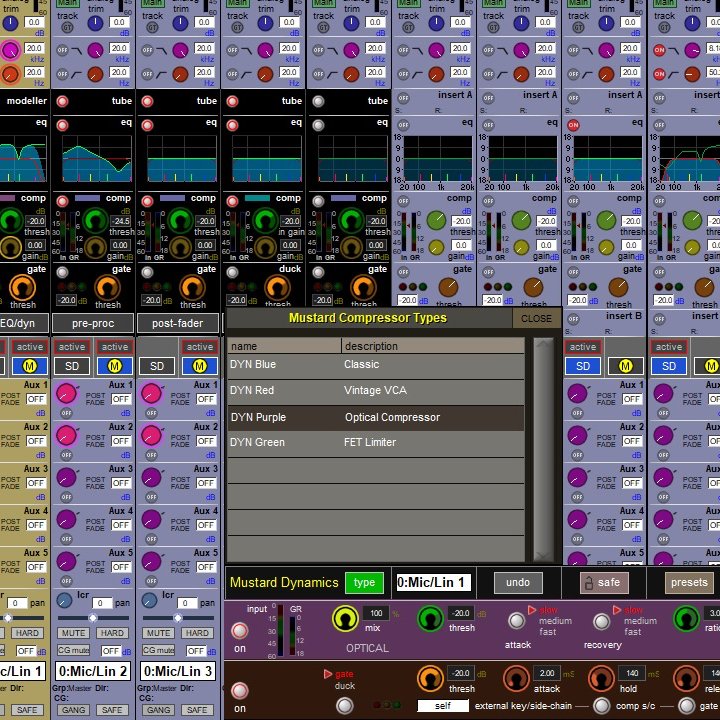Screen dimensions: 720x720
Task: Click the teal compressor type swatch above duck channel
Action: [257, 198]
